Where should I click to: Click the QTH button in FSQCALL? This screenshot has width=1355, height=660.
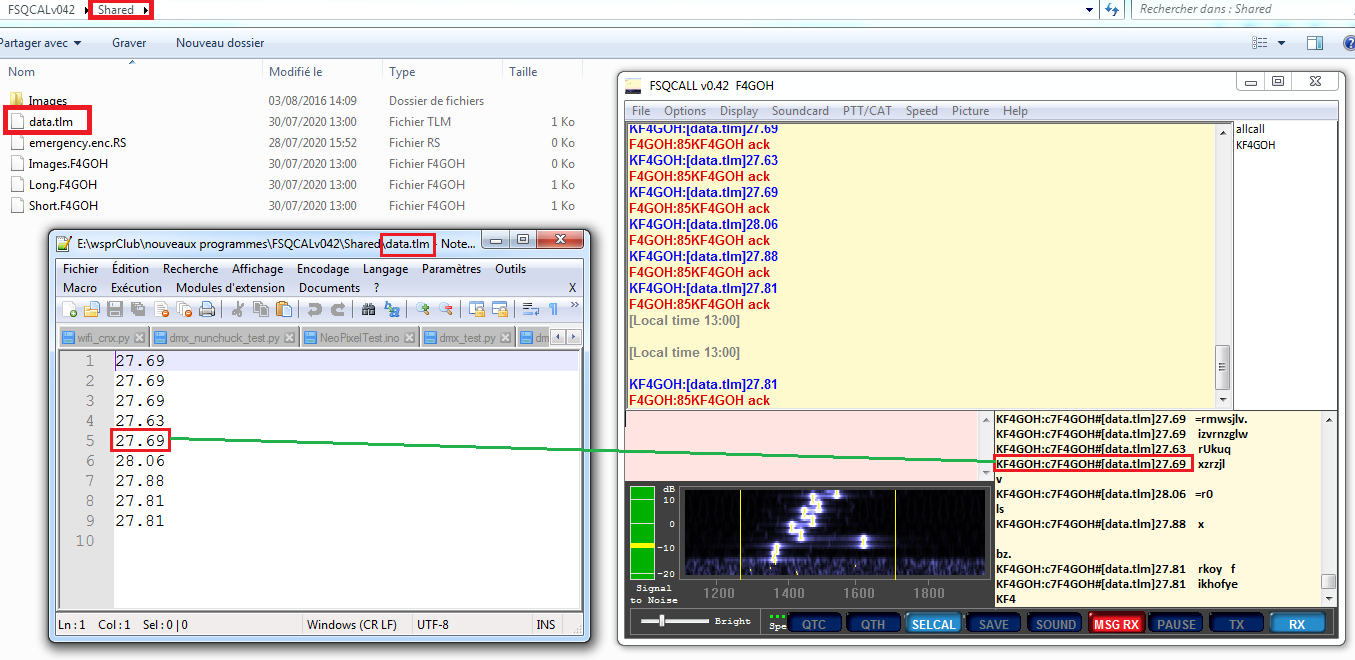coord(874,624)
